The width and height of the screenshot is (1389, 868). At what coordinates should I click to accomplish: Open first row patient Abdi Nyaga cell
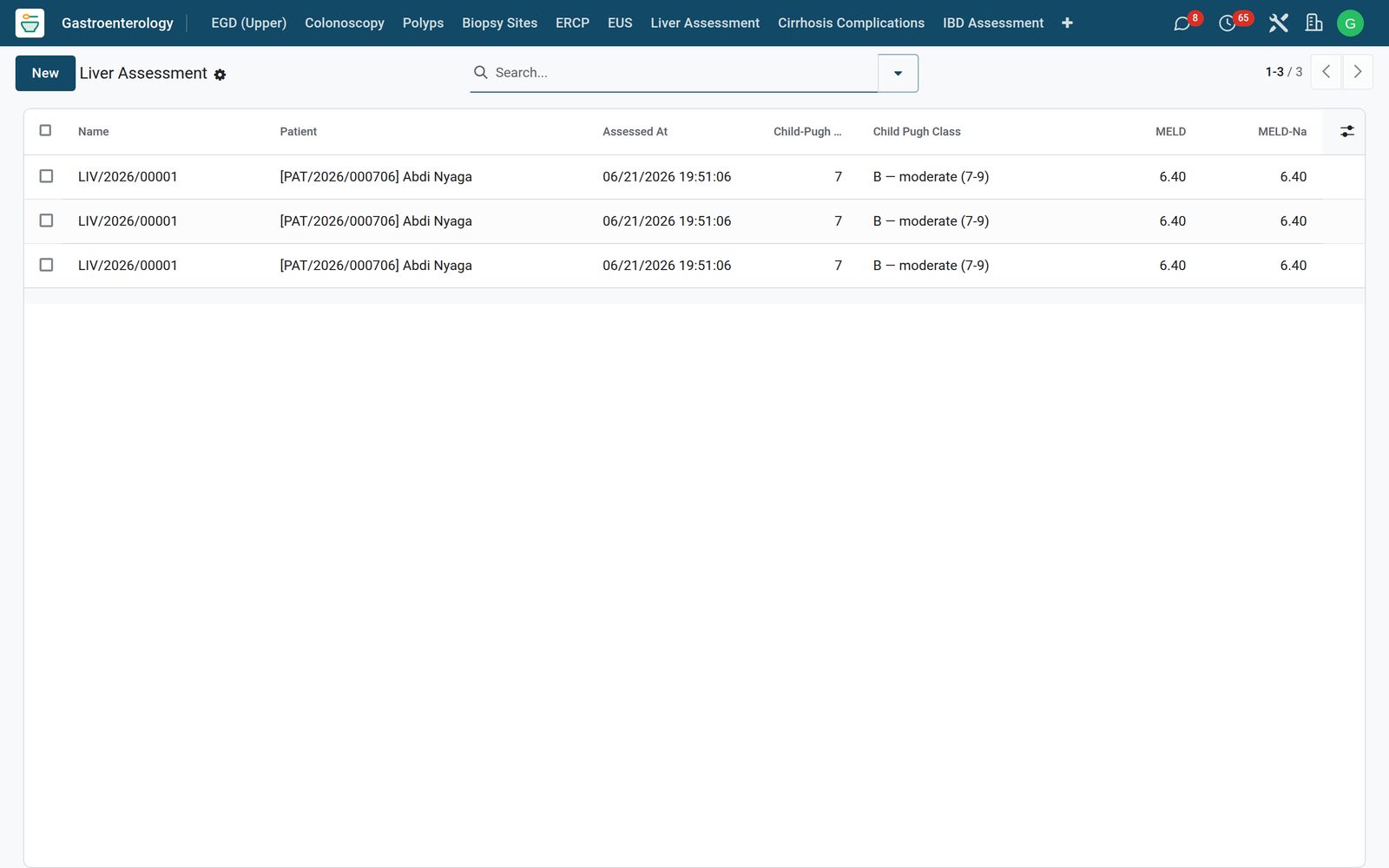376,176
